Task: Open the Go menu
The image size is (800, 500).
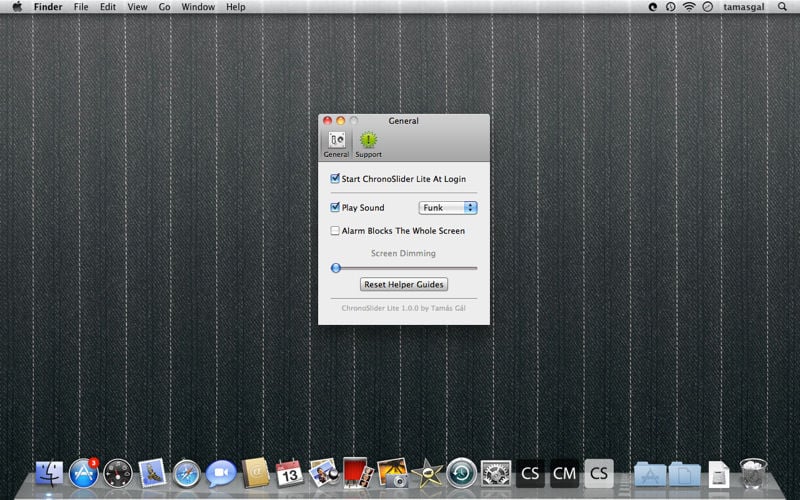Action: tap(164, 7)
